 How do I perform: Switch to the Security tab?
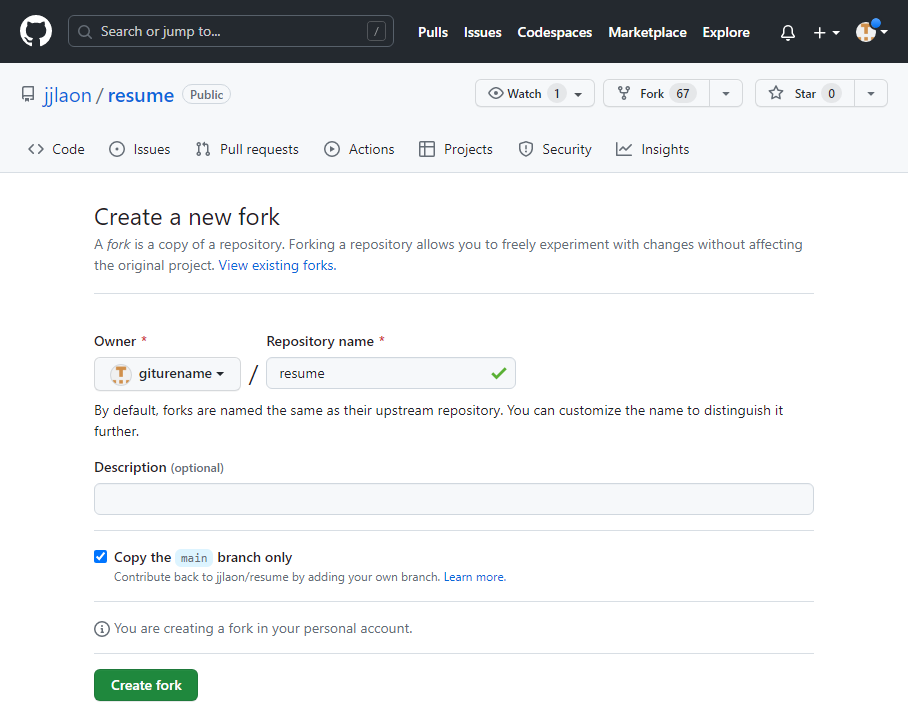pos(555,149)
